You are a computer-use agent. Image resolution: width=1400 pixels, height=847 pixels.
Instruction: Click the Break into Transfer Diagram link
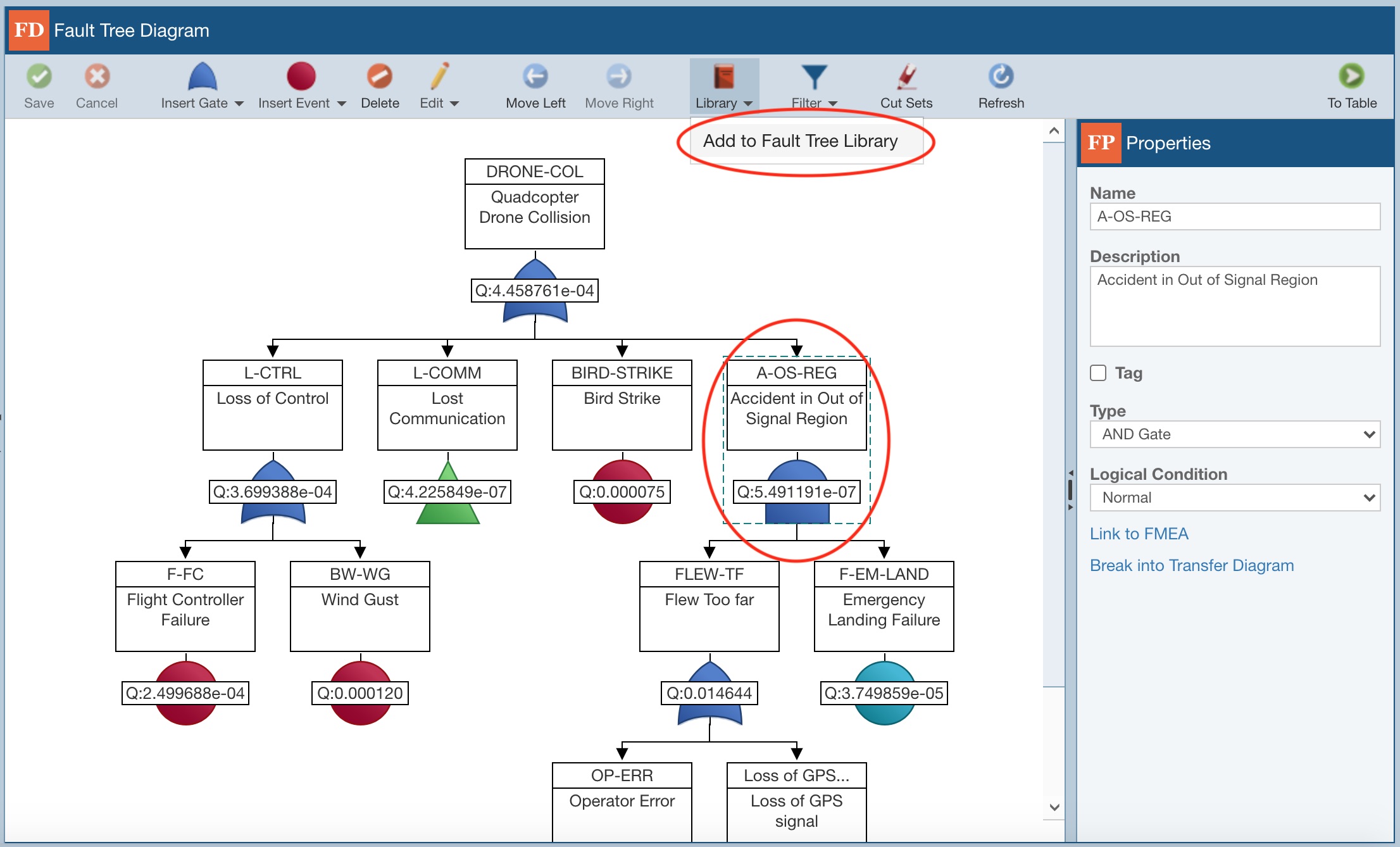click(1192, 565)
